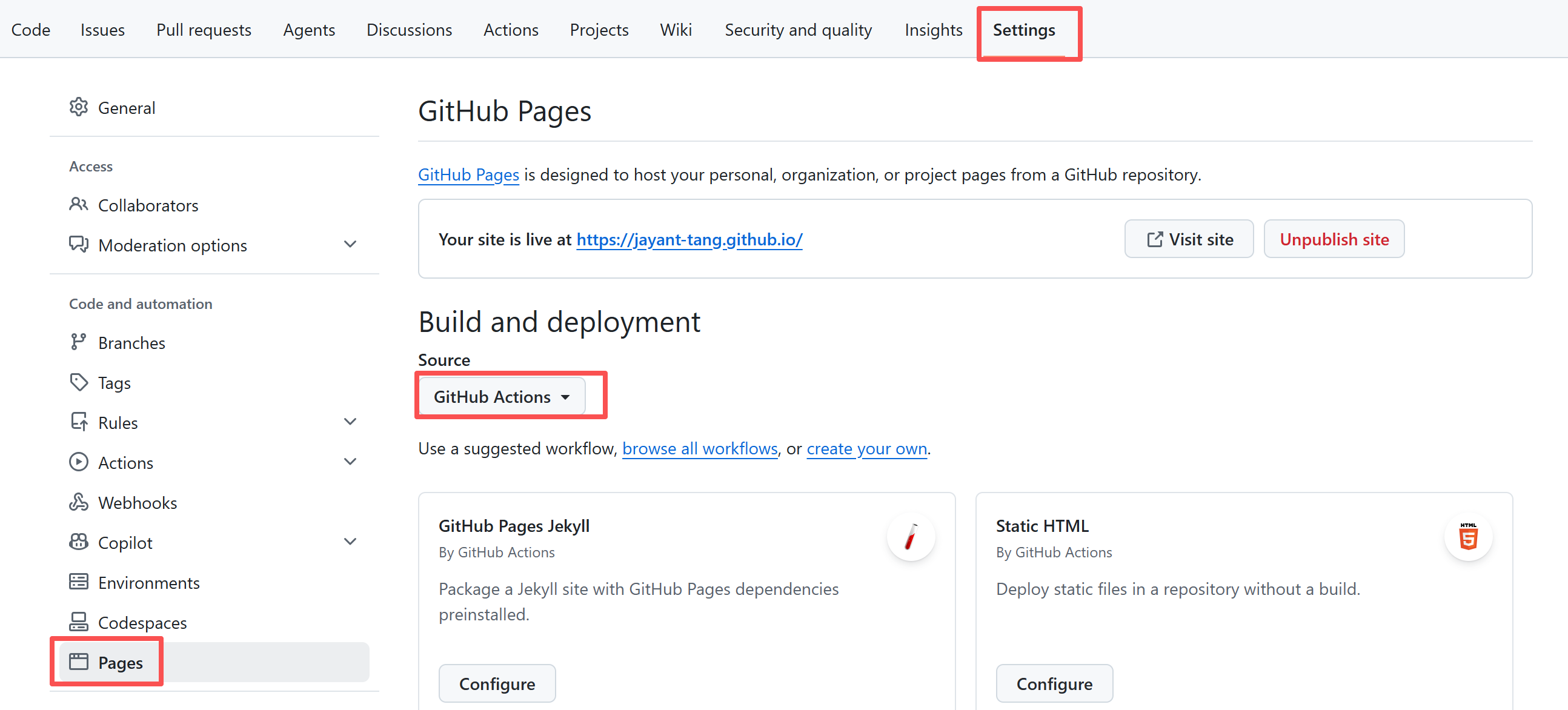Click the Rules icon in sidebar

pyautogui.click(x=79, y=422)
